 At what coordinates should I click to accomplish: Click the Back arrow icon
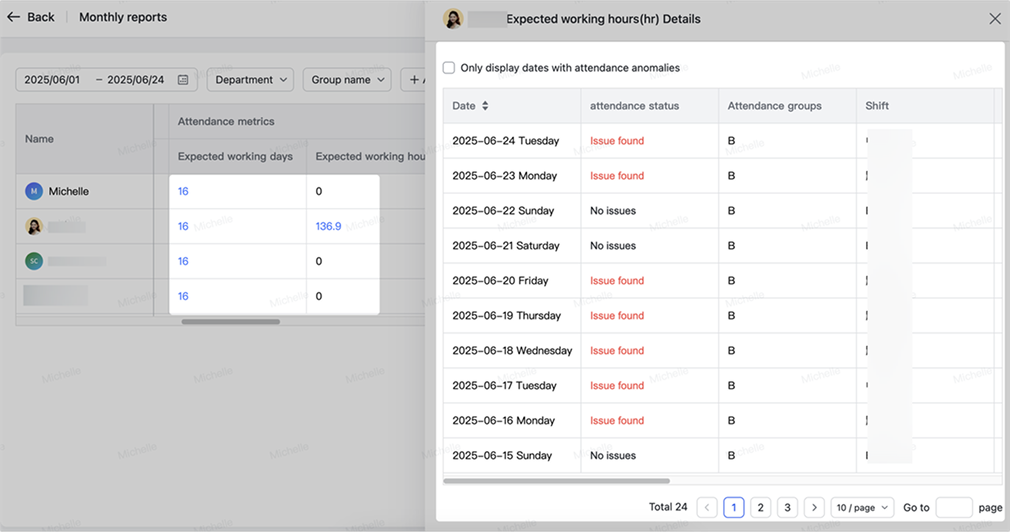point(13,17)
